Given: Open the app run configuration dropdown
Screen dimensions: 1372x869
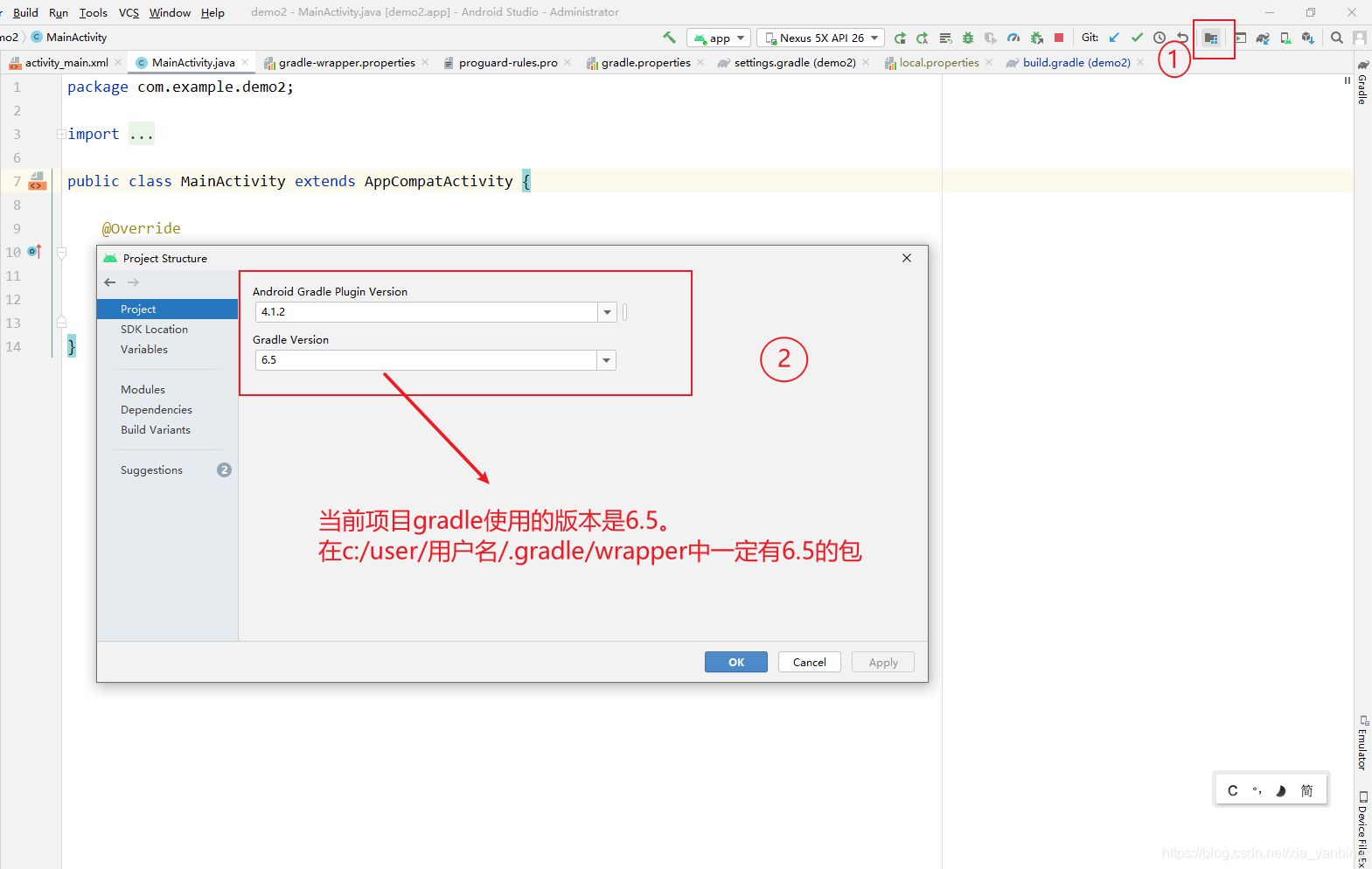Looking at the screenshot, I should (719, 38).
